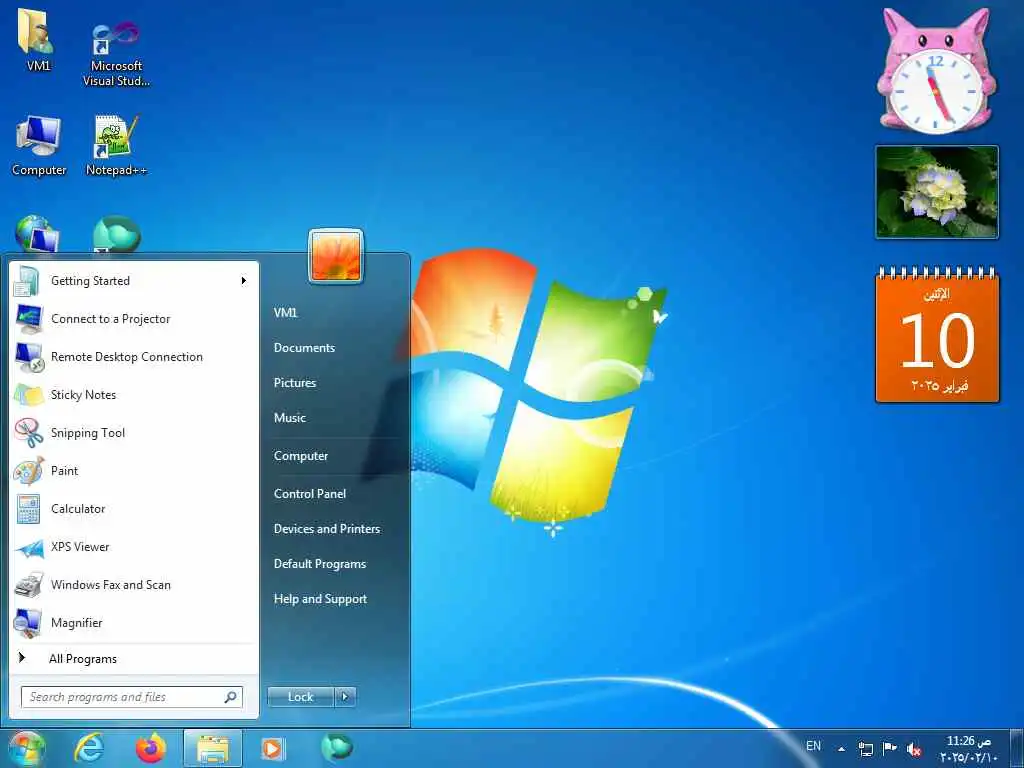Click the Windows Fax and Scan icon
The height and width of the screenshot is (768, 1024).
(28, 585)
